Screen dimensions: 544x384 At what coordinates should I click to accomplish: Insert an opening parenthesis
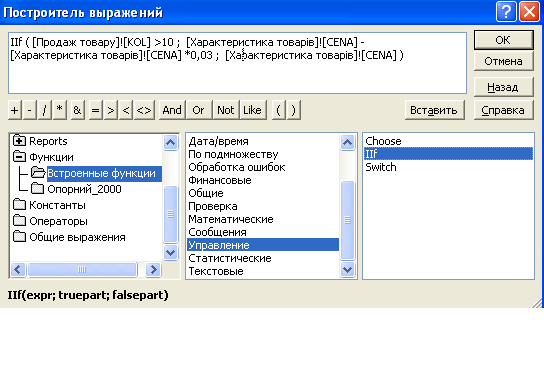[x=279, y=110]
